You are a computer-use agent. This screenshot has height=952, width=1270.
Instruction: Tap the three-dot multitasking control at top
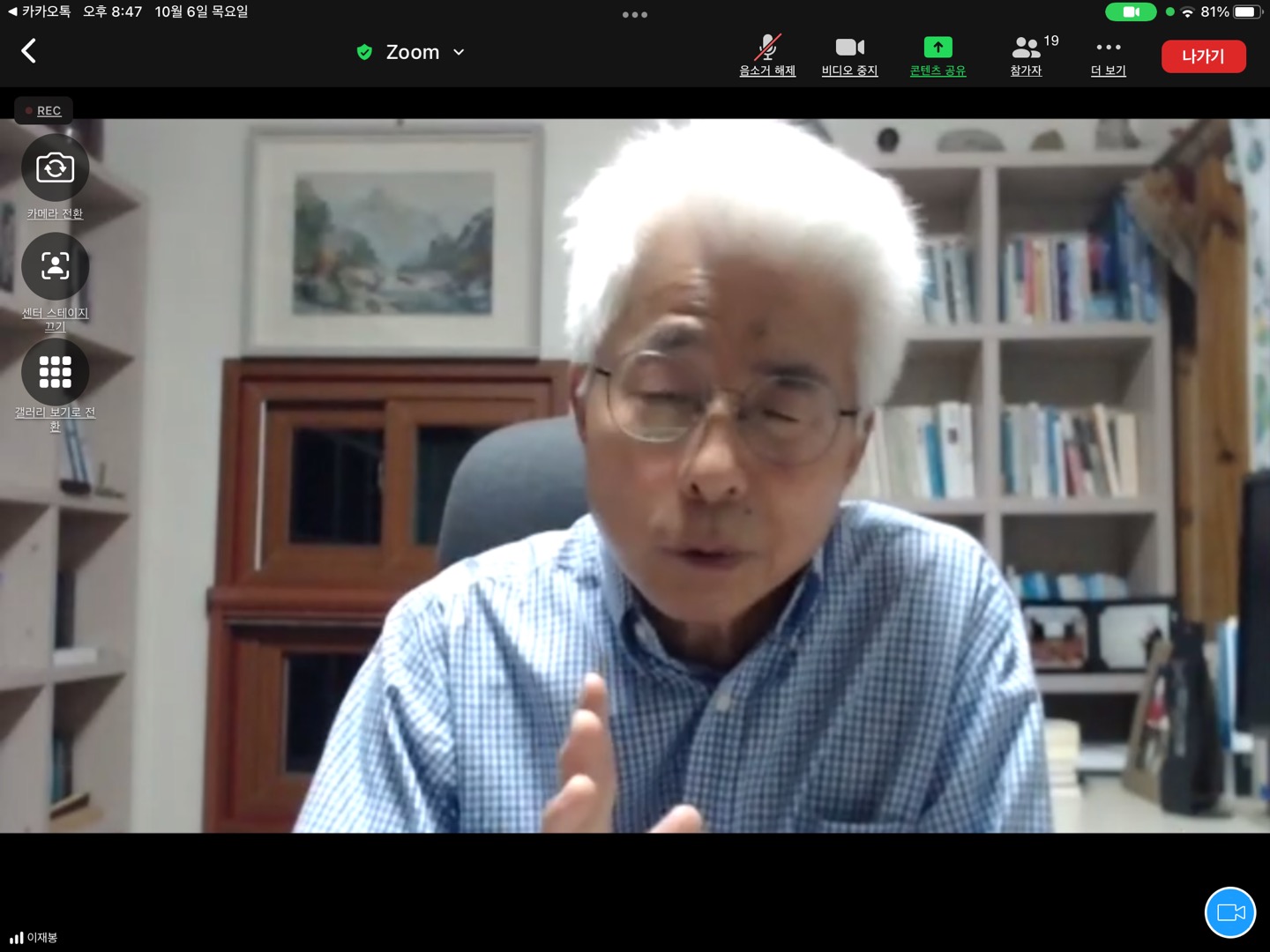point(635,14)
